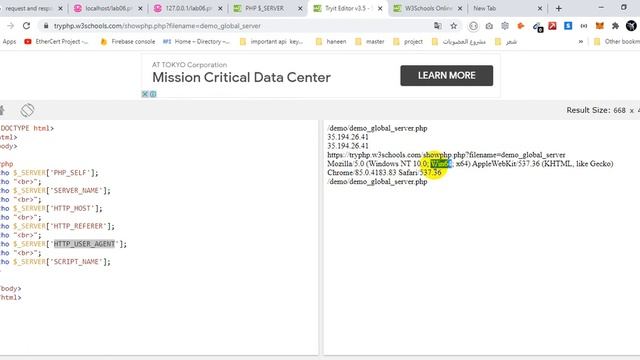640x360 pixels.
Task: Close the localhost/lab06 tab
Action: pos(140,8)
